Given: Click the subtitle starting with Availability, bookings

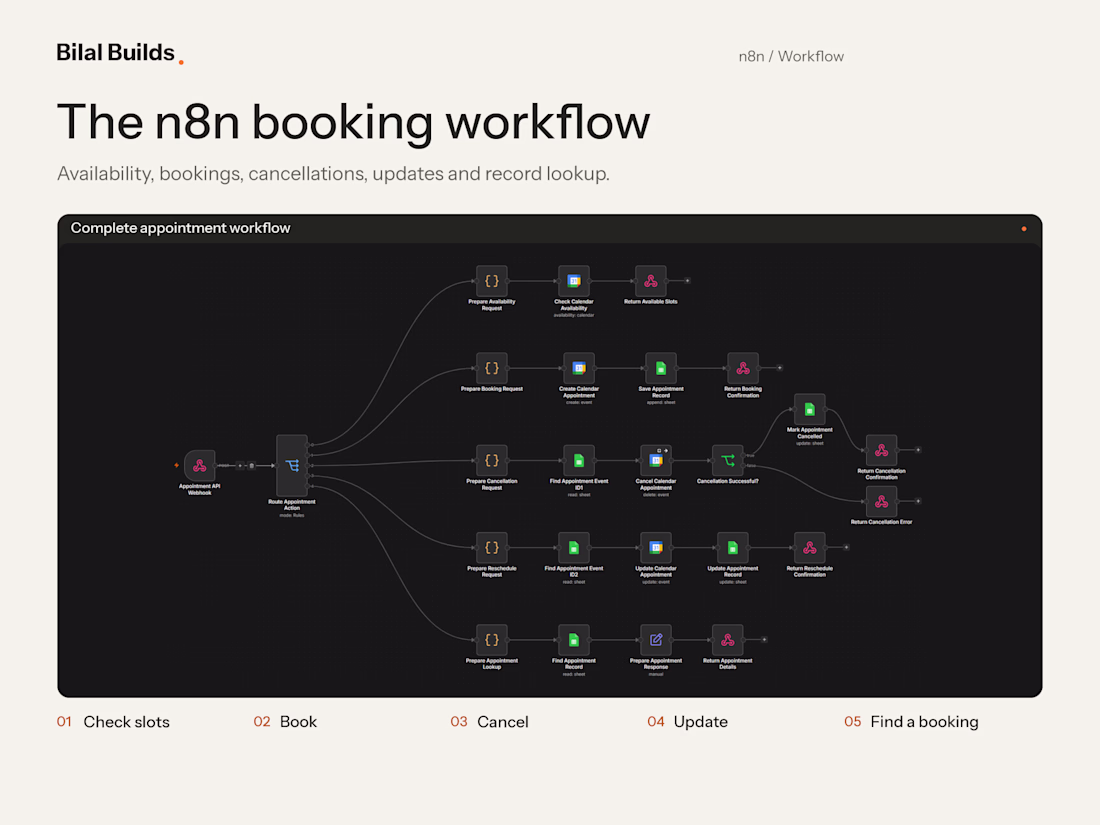Looking at the screenshot, I should (333, 174).
